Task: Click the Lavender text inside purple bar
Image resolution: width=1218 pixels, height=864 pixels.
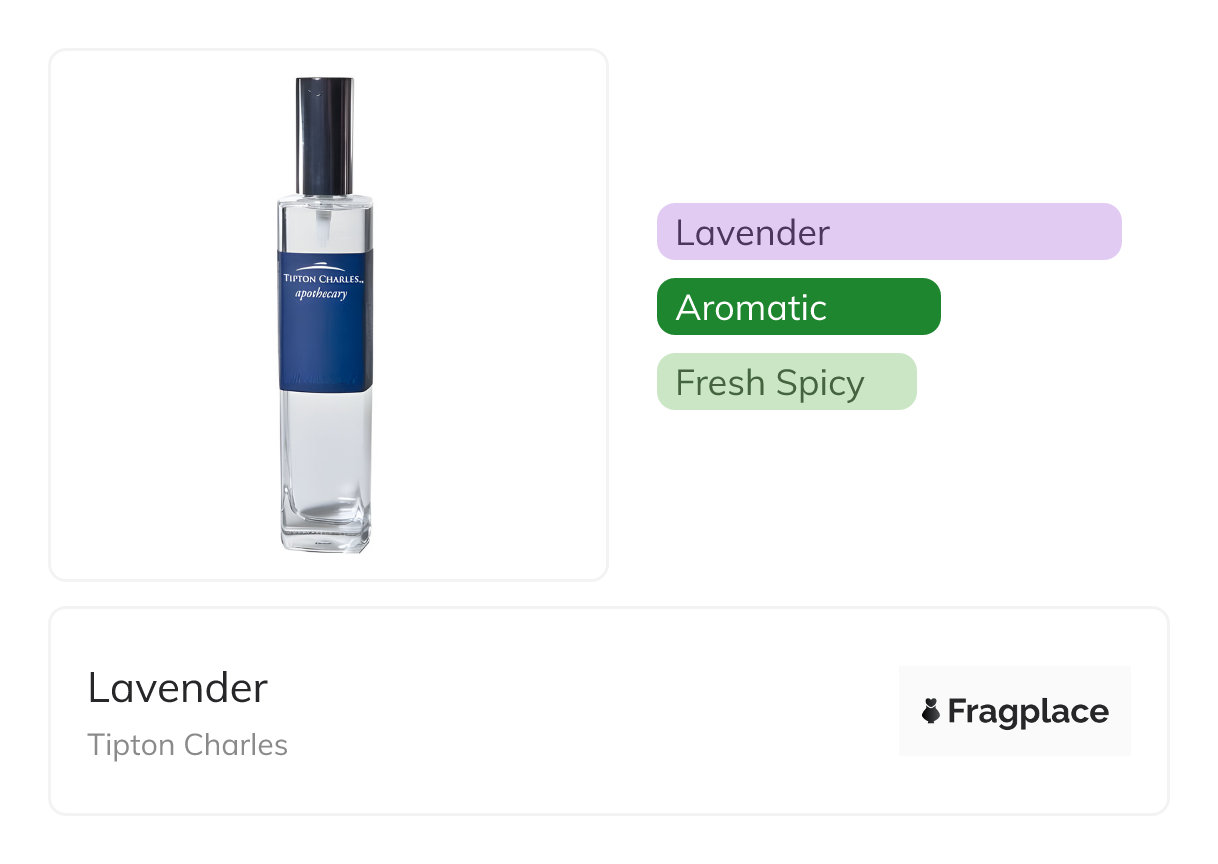Action: point(753,233)
